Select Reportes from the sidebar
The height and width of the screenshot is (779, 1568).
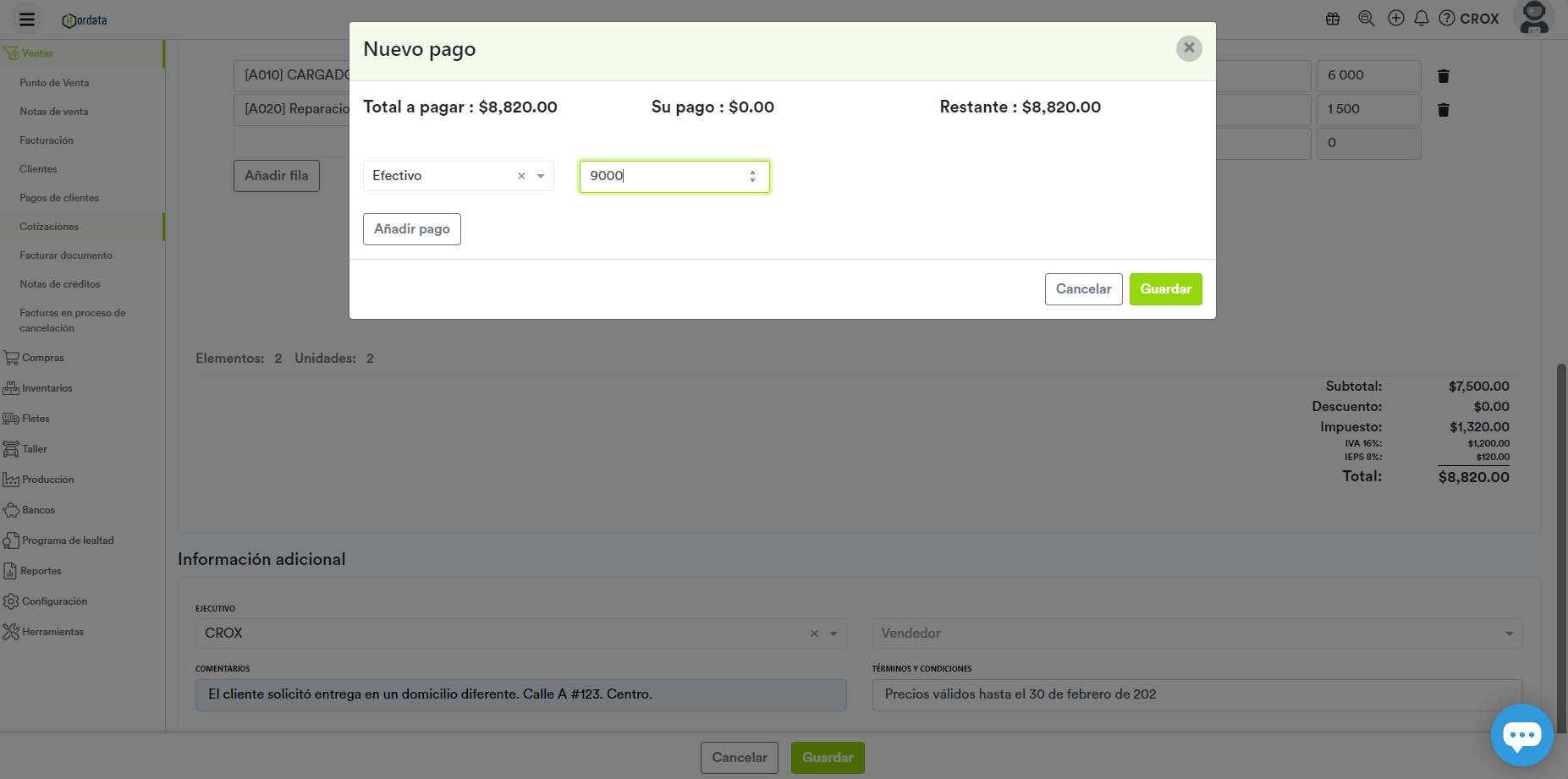(41, 571)
